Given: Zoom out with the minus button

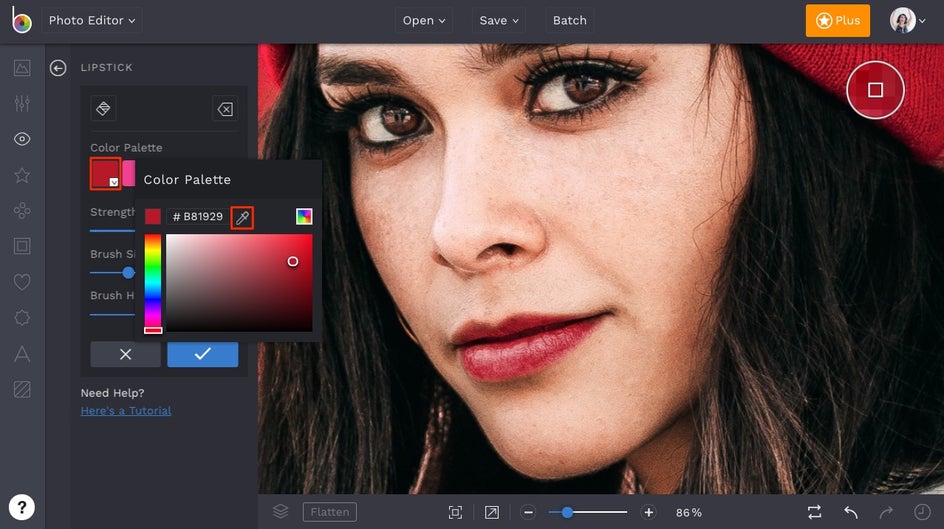Looking at the screenshot, I should 528,513.
